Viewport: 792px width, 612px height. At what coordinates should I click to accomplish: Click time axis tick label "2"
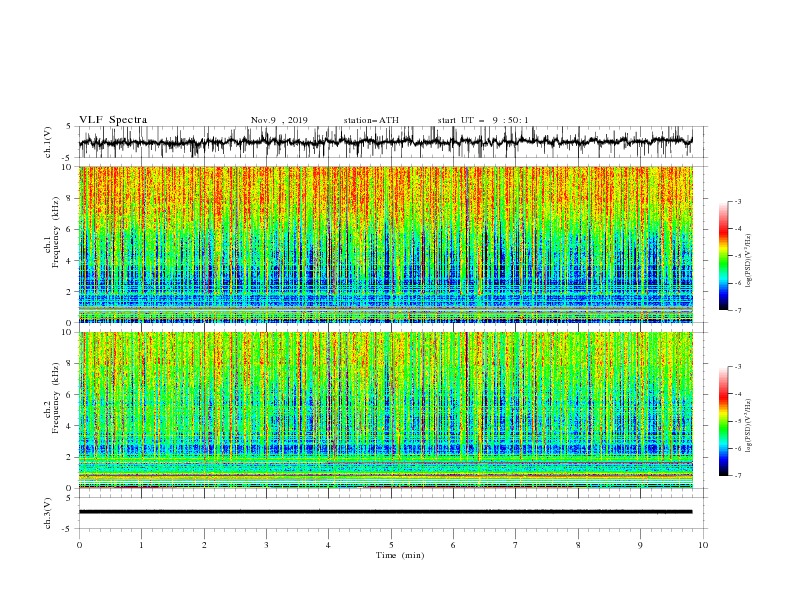(x=204, y=545)
